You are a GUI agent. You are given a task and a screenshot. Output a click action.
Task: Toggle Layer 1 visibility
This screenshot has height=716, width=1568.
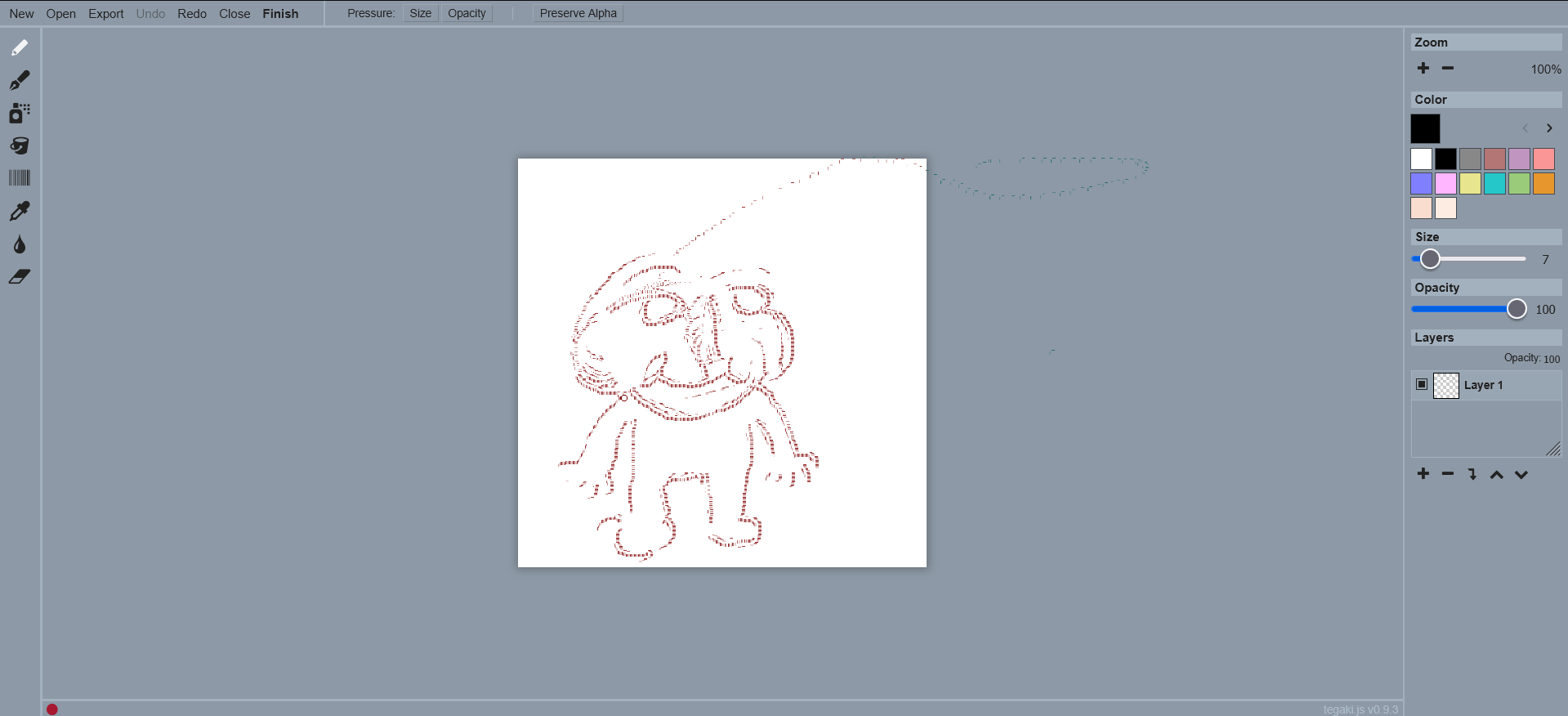(1422, 384)
